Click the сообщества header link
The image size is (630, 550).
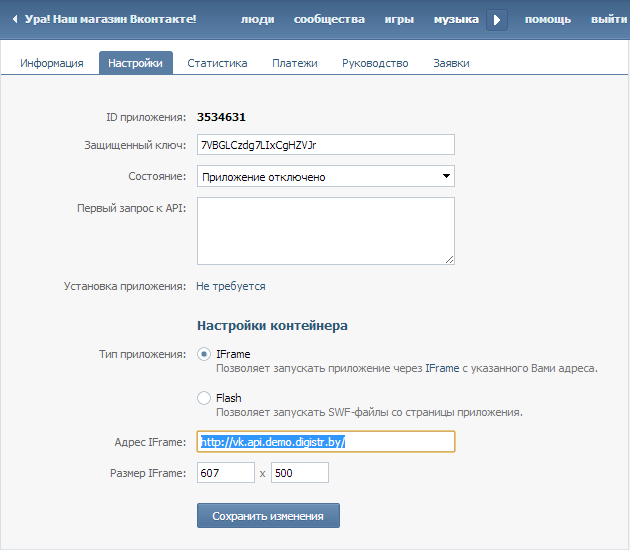[329, 19]
